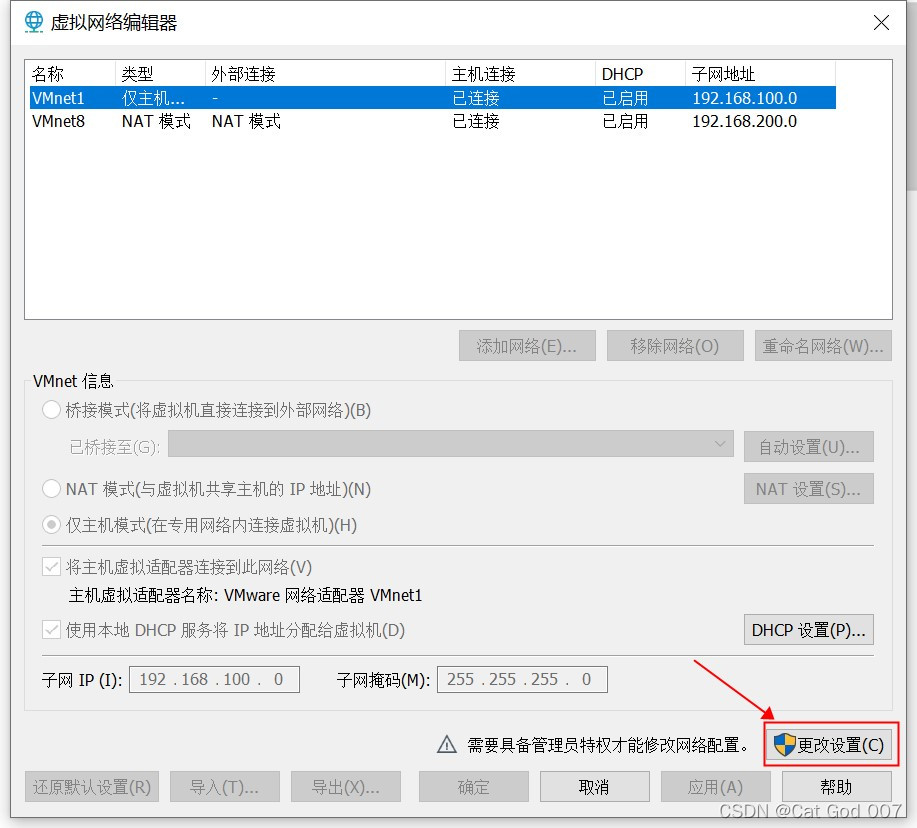The image size is (917, 828).
Task: Click the 自动设置(U)... button
Action: (809, 447)
